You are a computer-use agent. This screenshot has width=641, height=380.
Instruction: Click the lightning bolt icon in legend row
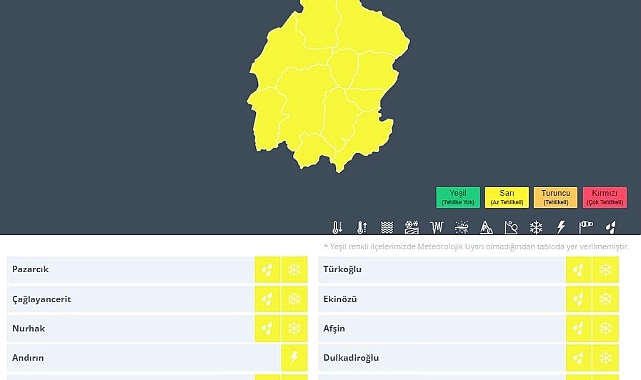click(x=561, y=227)
